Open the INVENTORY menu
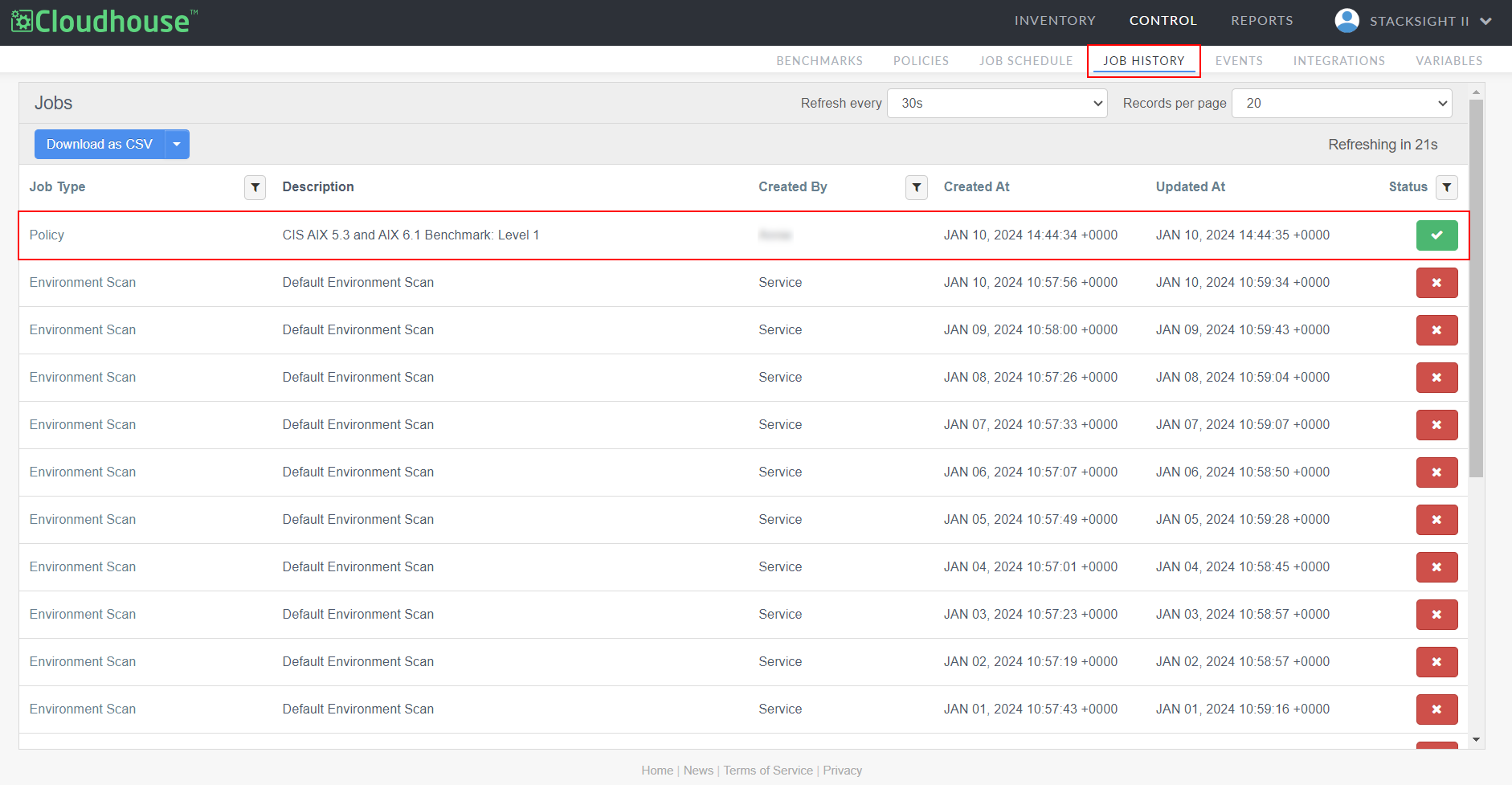1512x785 pixels. (x=1055, y=21)
